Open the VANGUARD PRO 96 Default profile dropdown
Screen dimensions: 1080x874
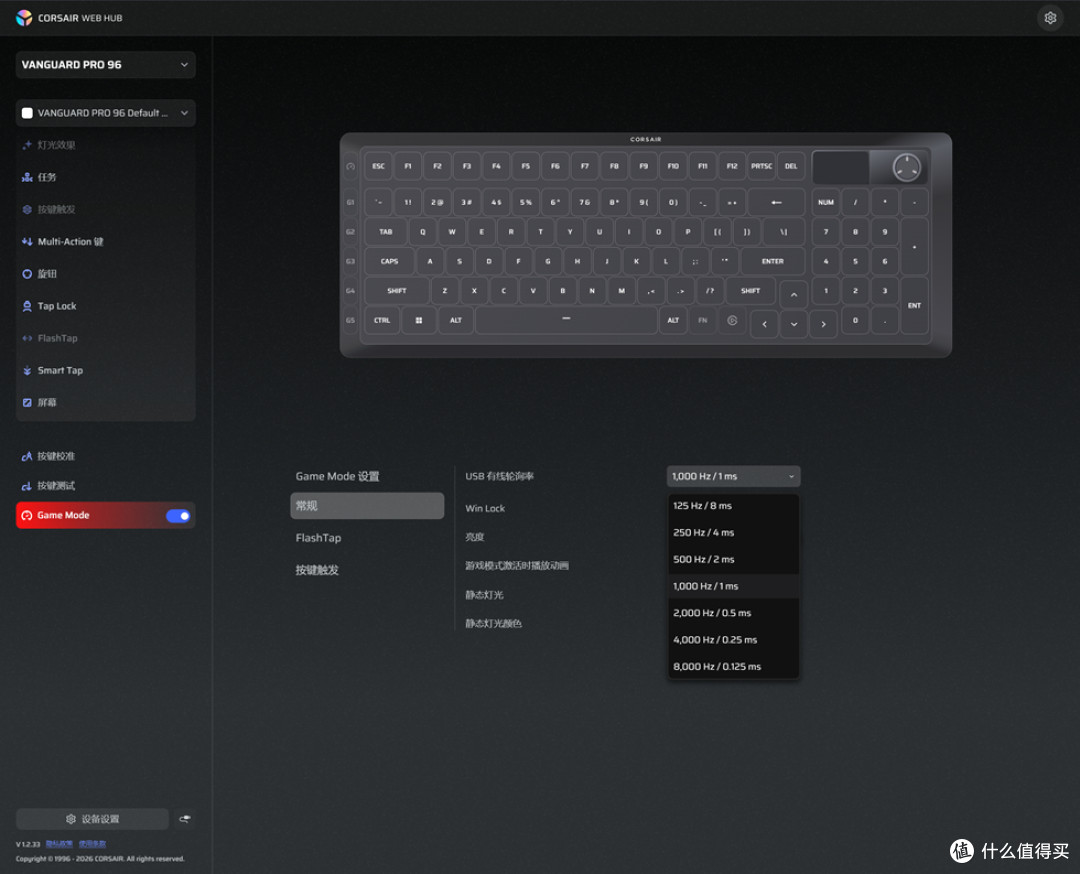tap(105, 113)
